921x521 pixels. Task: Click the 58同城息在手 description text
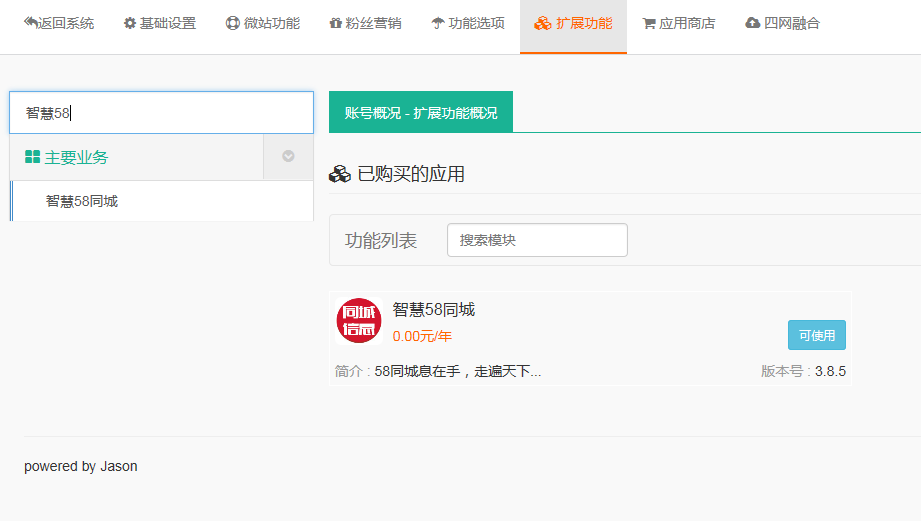pyautogui.click(x=458, y=371)
